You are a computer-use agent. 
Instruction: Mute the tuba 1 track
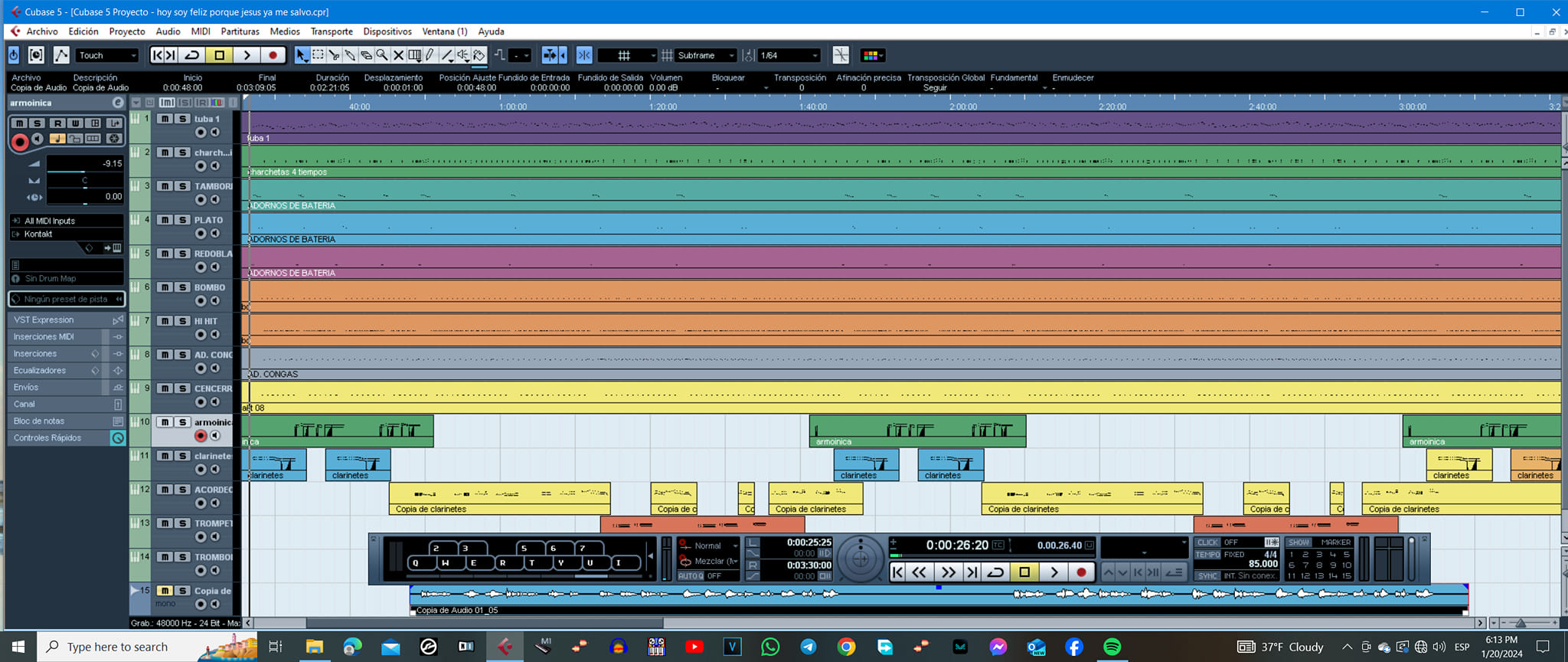[x=165, y=119]
